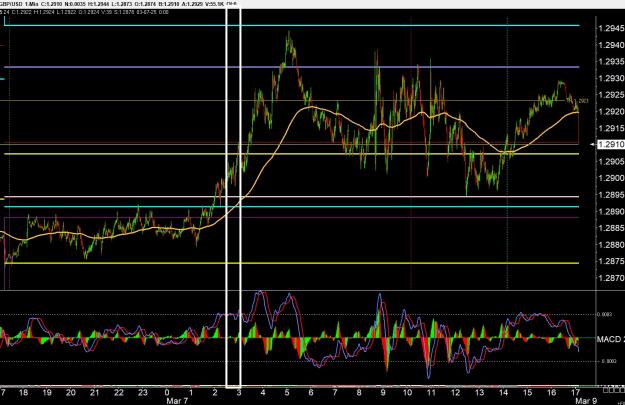Click the 1.2935 price axis label
The image size is (625, 405).
click(x=611, y=61)
